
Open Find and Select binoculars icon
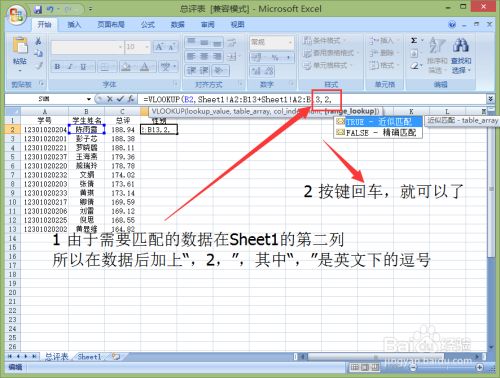click(461, 45)
